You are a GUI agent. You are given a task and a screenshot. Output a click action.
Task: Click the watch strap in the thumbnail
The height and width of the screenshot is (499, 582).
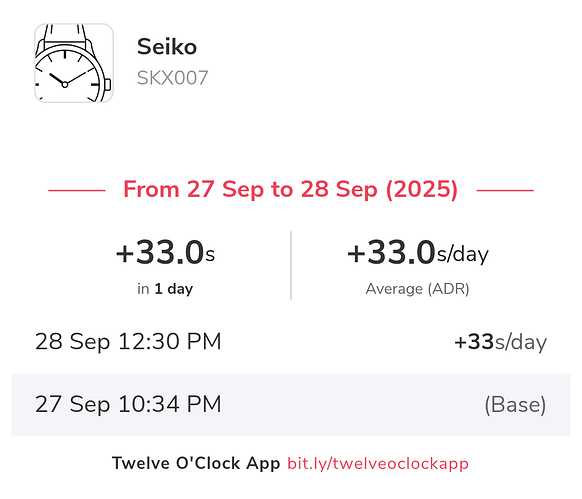(x=66, y=34)
